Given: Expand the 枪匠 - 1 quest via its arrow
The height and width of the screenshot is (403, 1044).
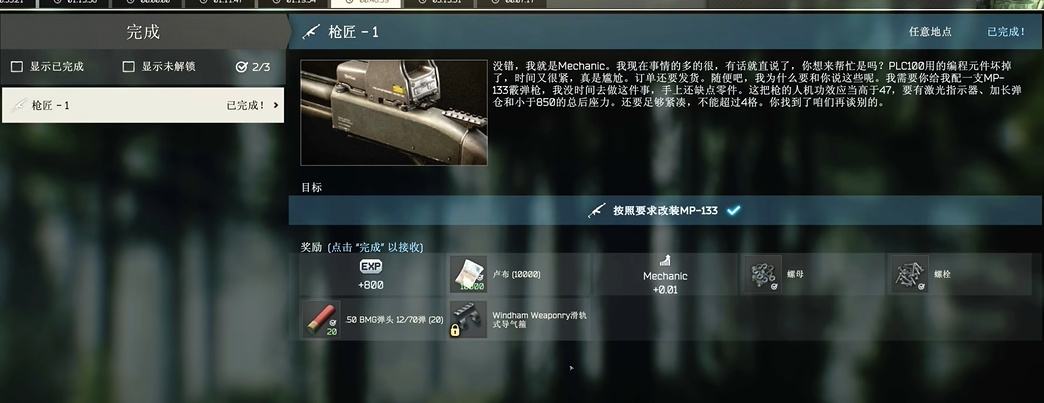Looking at the screenshot, I should click(x=276, y=105).
